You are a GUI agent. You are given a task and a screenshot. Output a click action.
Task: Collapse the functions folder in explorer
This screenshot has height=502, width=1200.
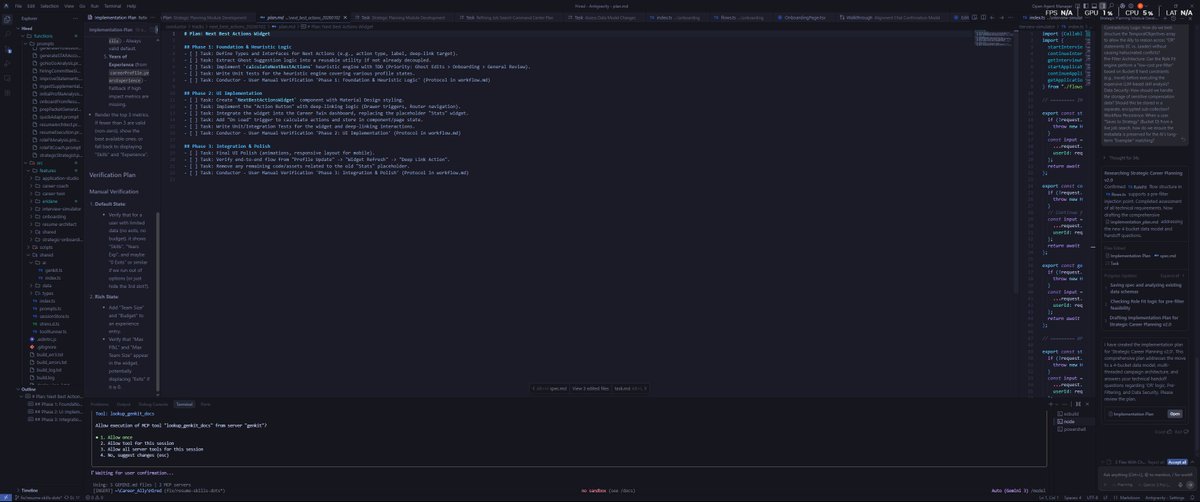pyautogui.click(x=44, y=36)
